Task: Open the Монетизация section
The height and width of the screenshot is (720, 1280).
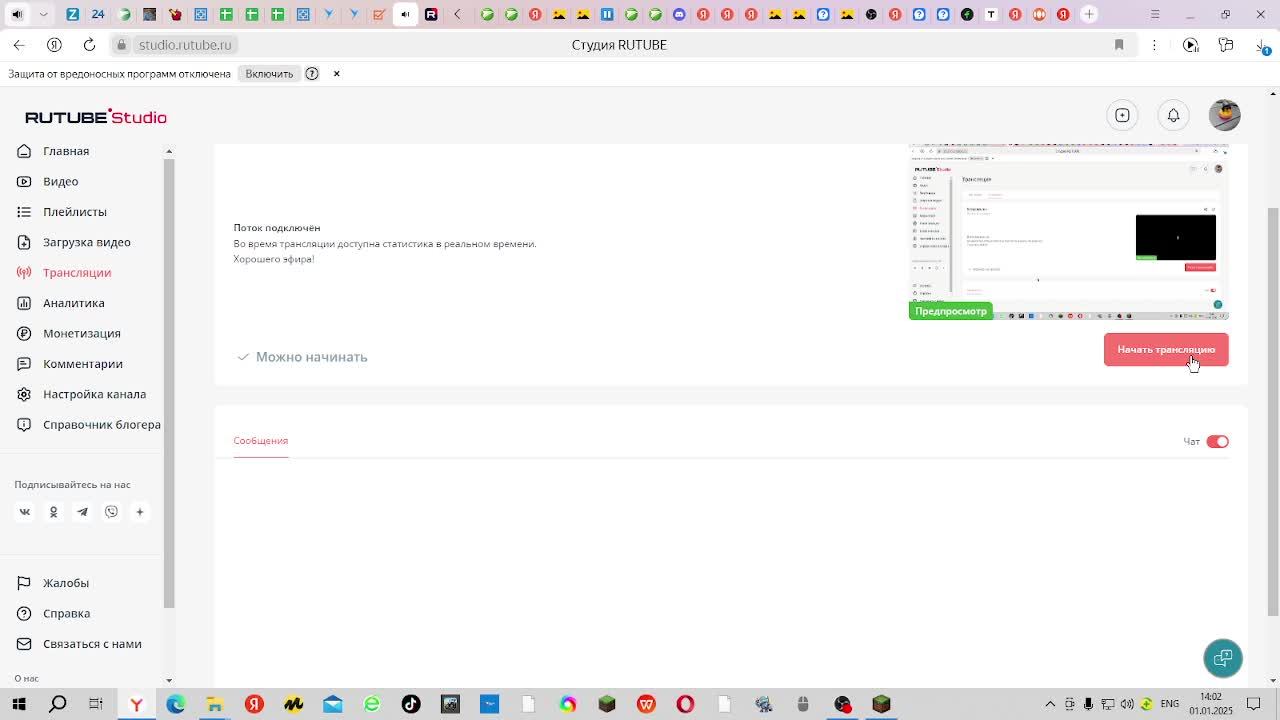Action: tap(81, 333)
